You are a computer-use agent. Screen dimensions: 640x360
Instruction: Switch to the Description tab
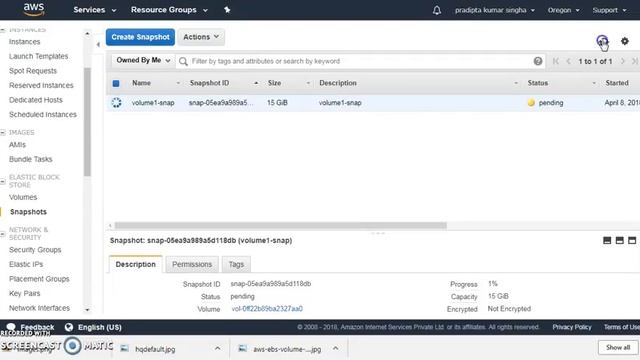pyautogui.click(x=136, y=264)
